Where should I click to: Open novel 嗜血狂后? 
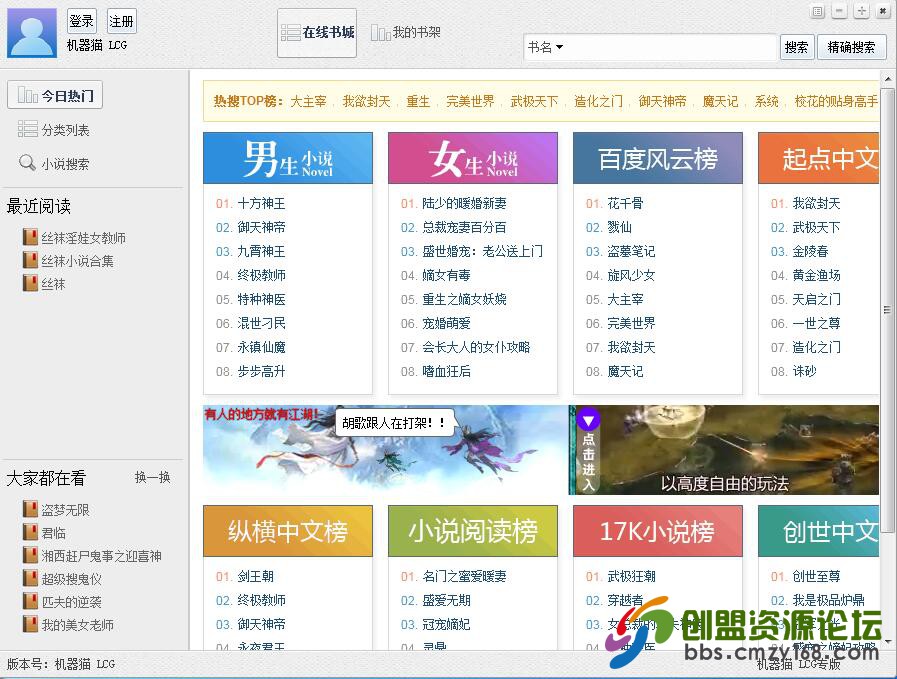click(x=446, y=371)
